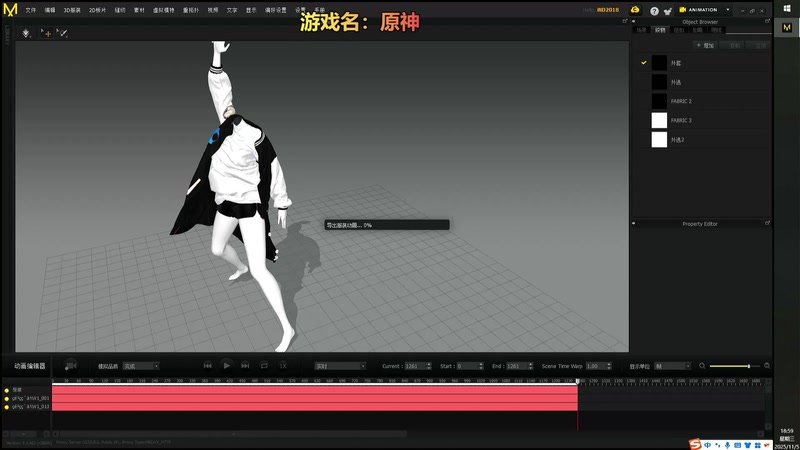Open the 模拟品质 (simulation quality) dropdown

click(x=141, y=366)
